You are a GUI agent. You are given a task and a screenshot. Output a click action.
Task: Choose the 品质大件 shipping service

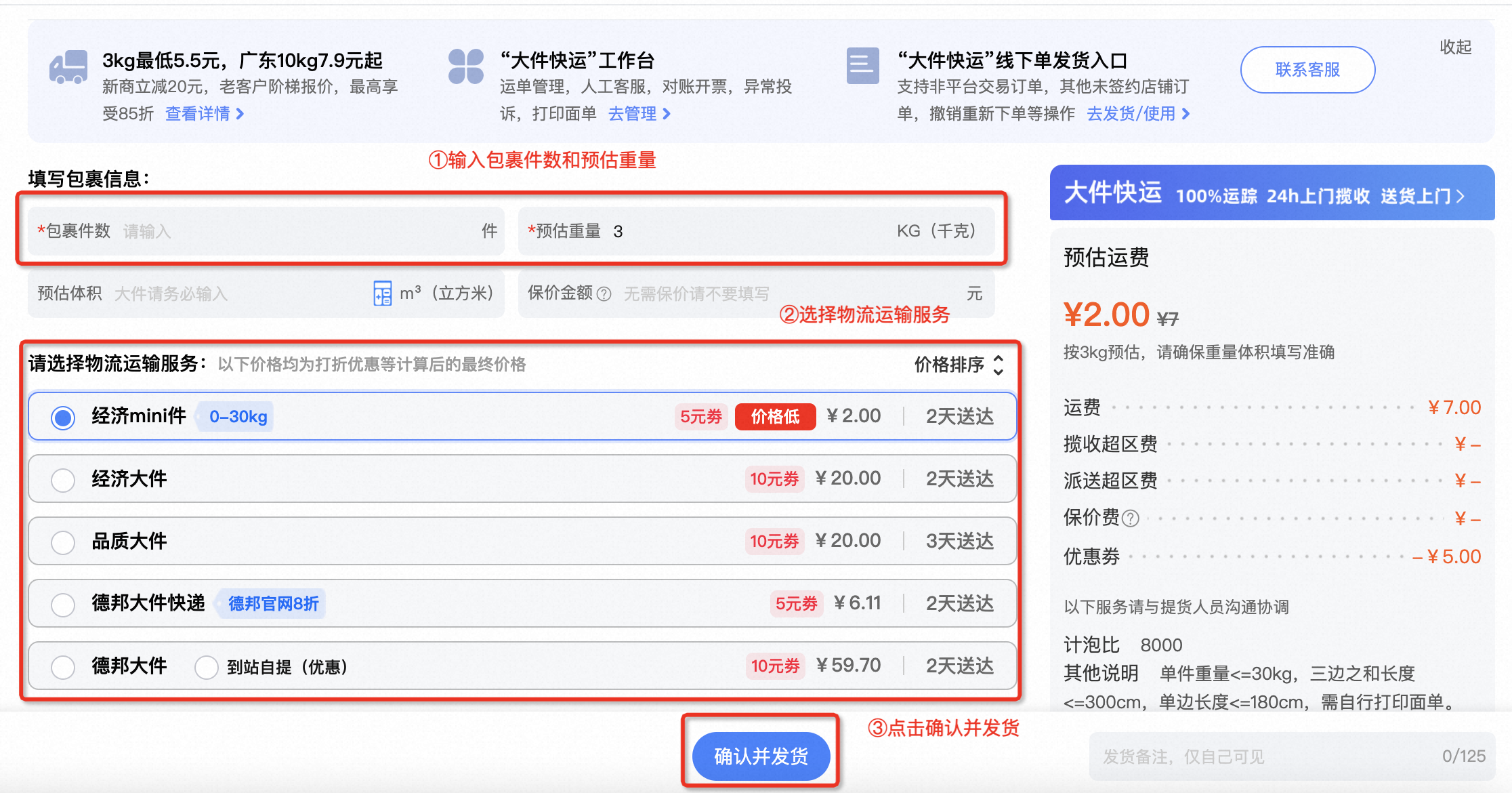(63, 542)
